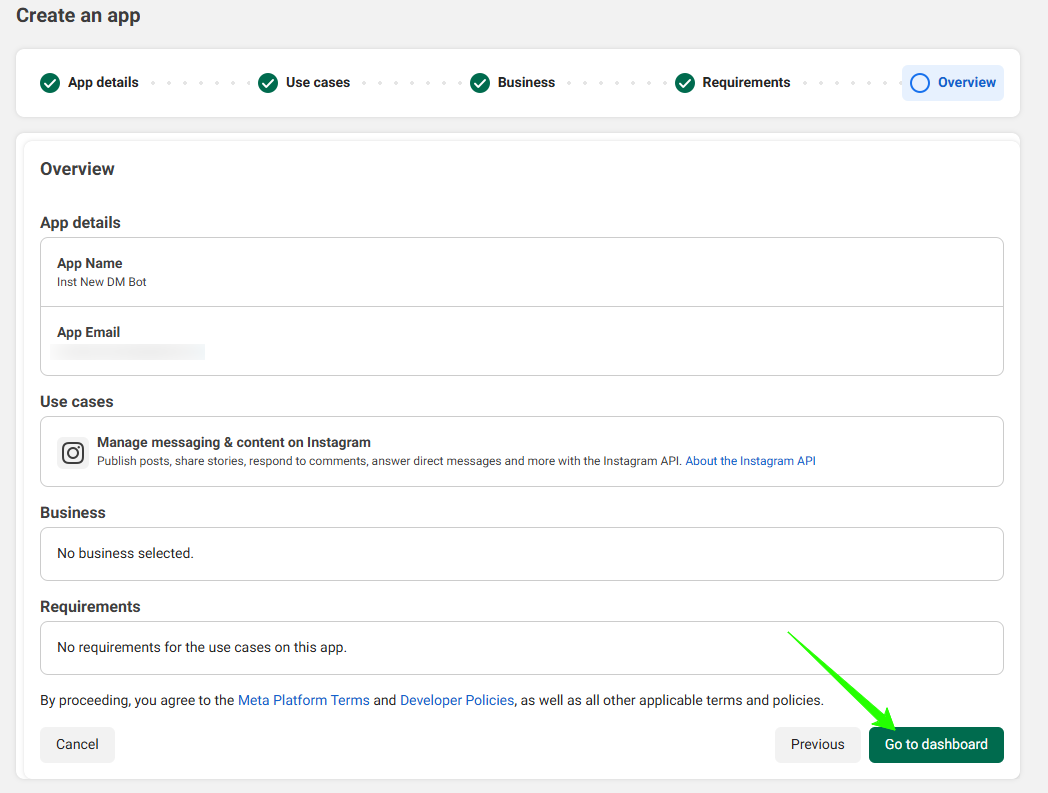
Task: Open the About the Instagram API link
Action: pyautogui.click(x=750, y=461)
